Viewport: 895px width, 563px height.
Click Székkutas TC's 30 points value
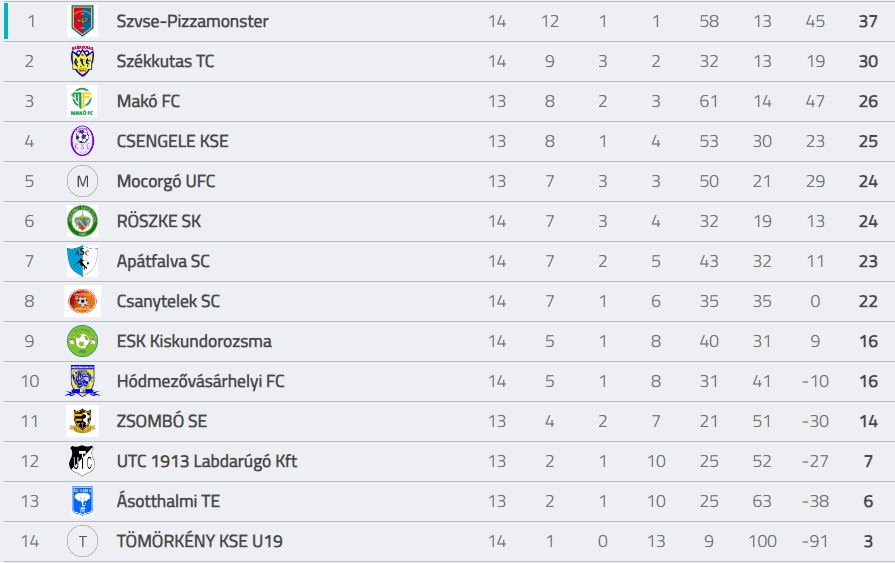pos(867,61)
